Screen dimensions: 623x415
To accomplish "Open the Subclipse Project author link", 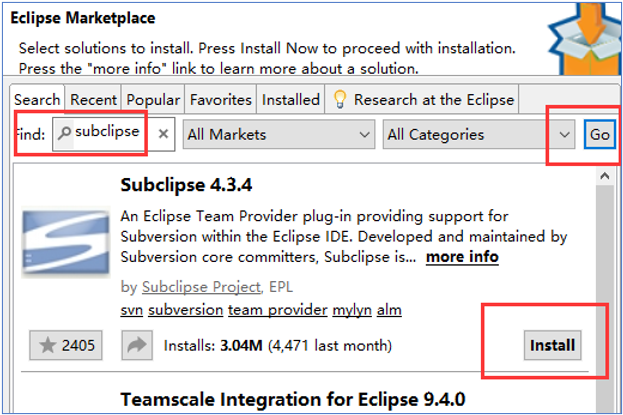I will (201, 287).
